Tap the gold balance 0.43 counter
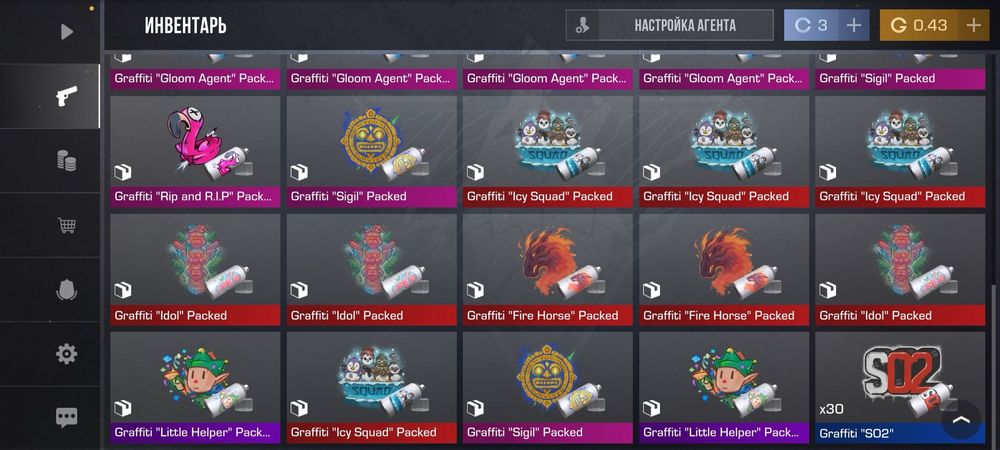This screenshot has width=1000, height=450. (920, 25)
